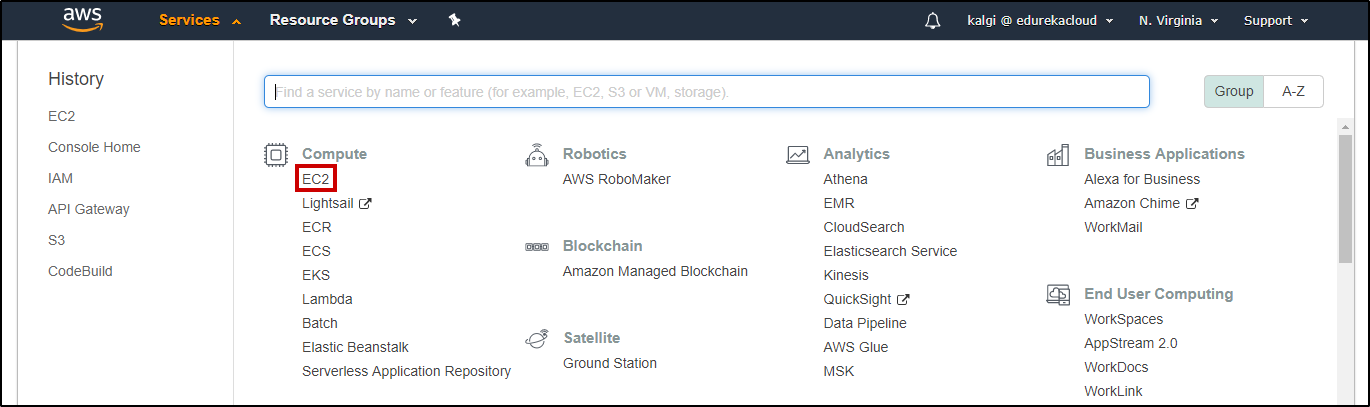This screenshot has width=1370, height=407.
Task: Open AWS Glue service
Action: (855, 347)
